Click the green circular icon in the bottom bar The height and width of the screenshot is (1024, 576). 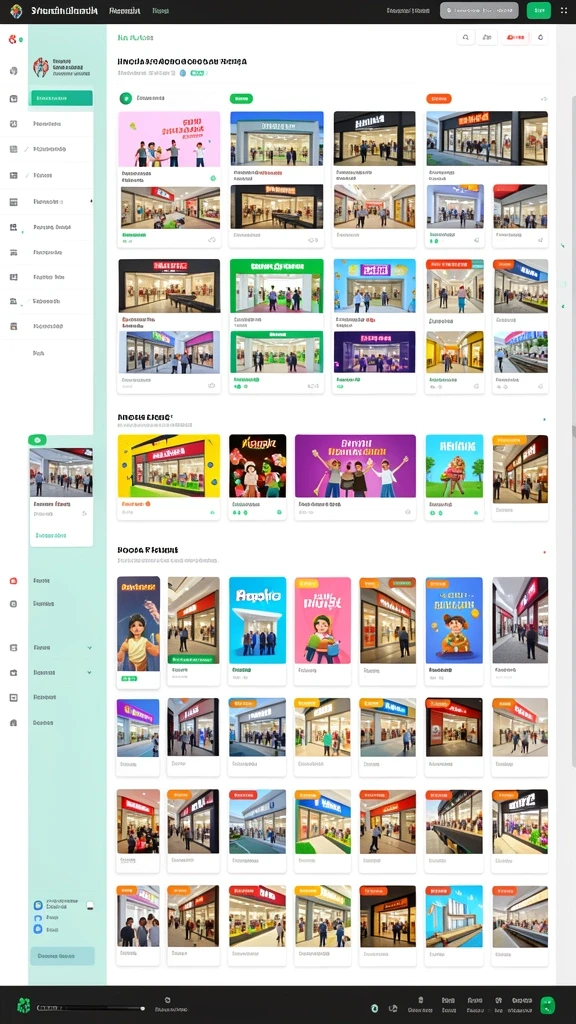[374, 1008]
